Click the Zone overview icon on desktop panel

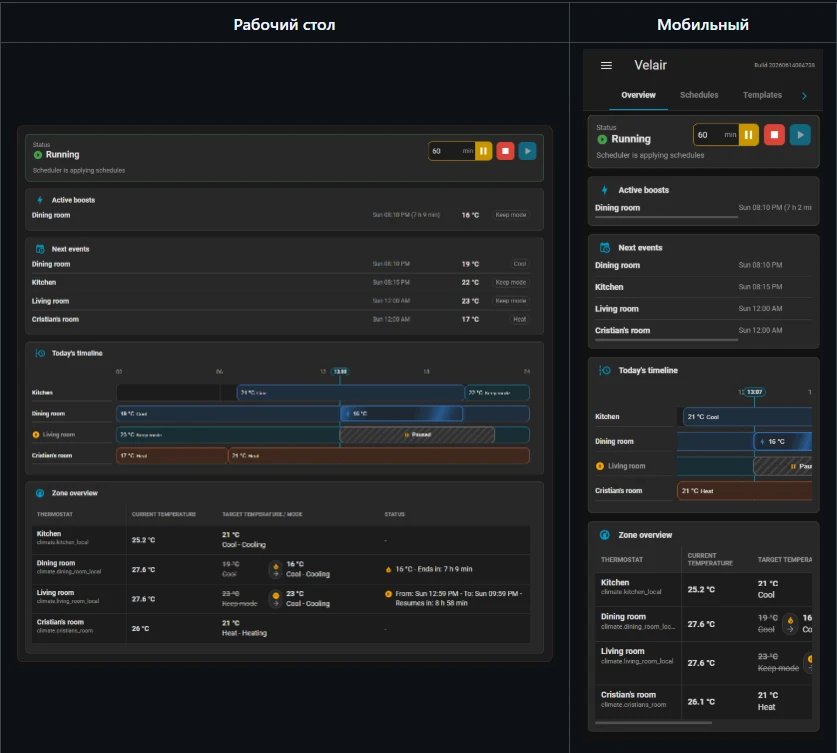point(40,493)
